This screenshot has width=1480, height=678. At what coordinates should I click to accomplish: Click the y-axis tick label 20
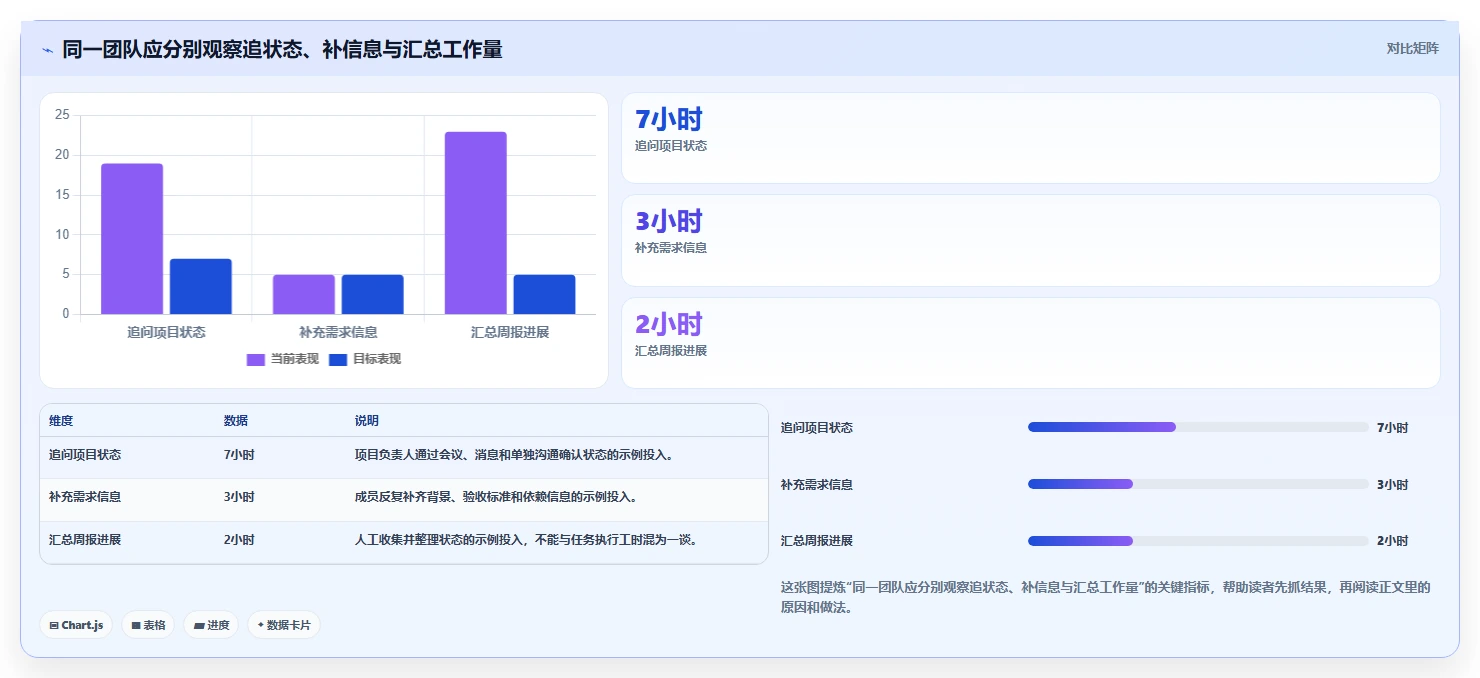(x=62, y=155)
